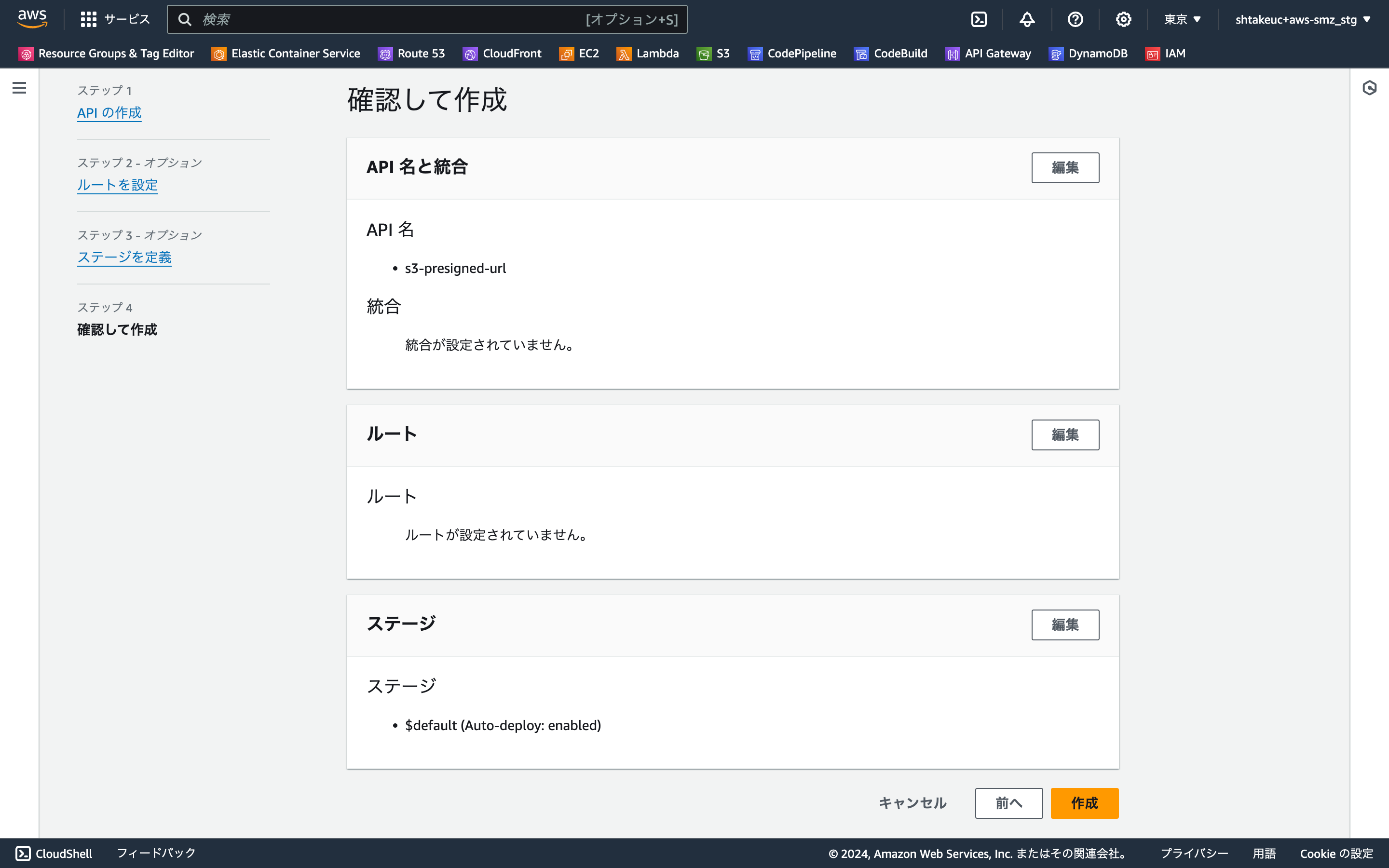
Task: Click the 作成 button to create the API
Action: pyautogui.click(x=1084, y=803)
